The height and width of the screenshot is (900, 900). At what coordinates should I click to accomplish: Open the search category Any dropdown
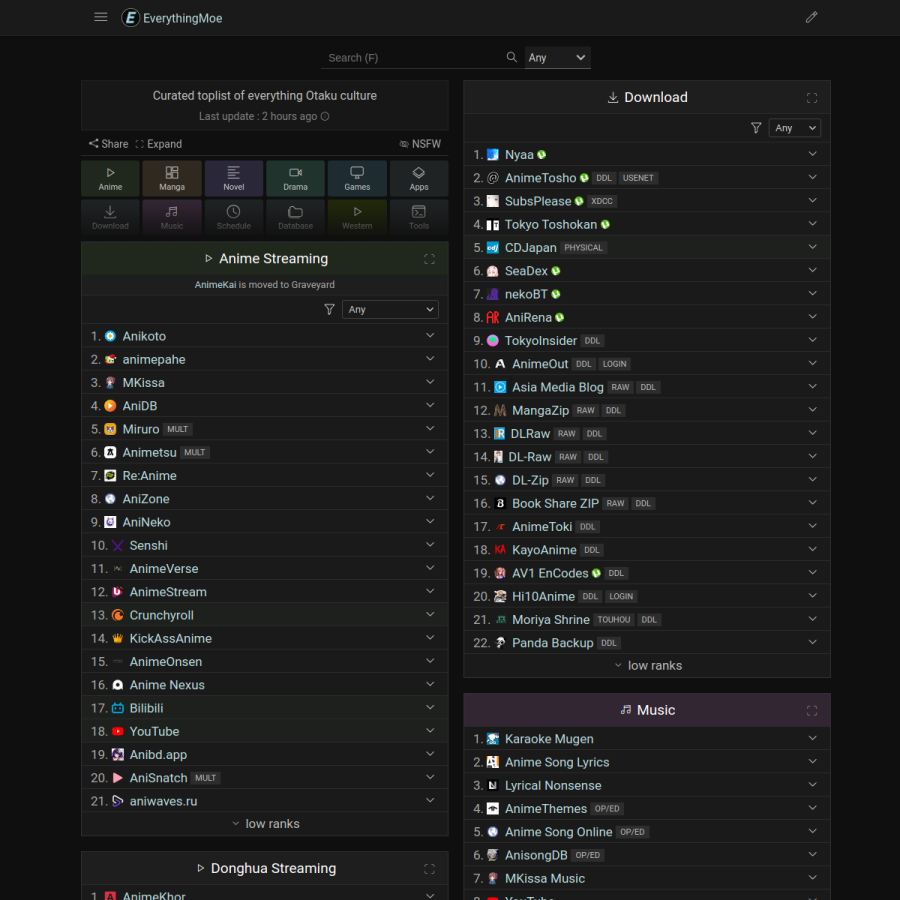tap(557, 57)
